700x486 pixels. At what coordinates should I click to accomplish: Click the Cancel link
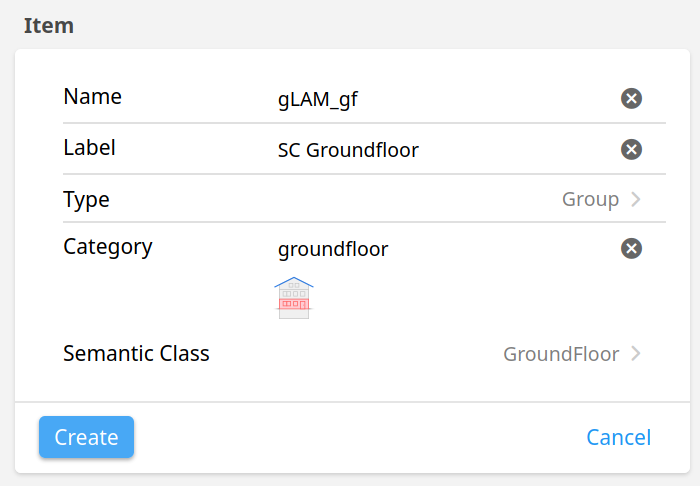[x=619, y=437]
